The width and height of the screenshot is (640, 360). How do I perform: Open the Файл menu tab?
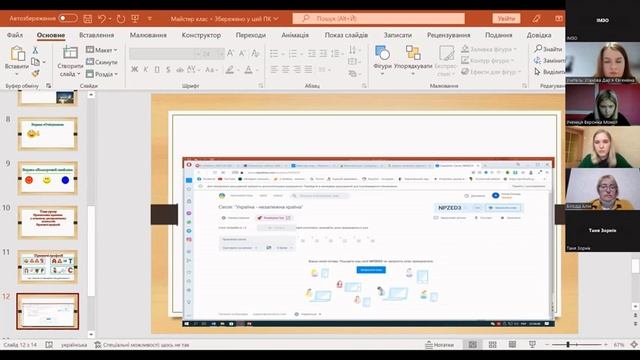click(x=15, y=35)
